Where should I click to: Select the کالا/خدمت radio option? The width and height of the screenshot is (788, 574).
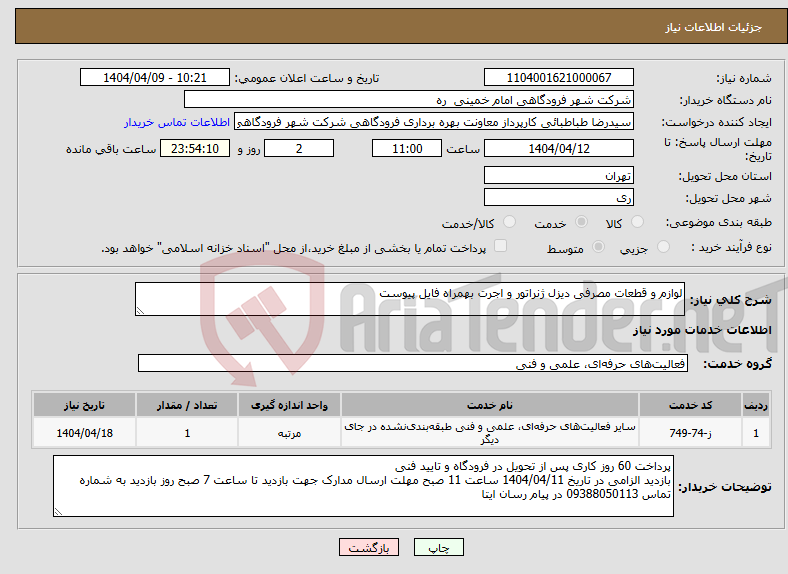pos(510,222)
